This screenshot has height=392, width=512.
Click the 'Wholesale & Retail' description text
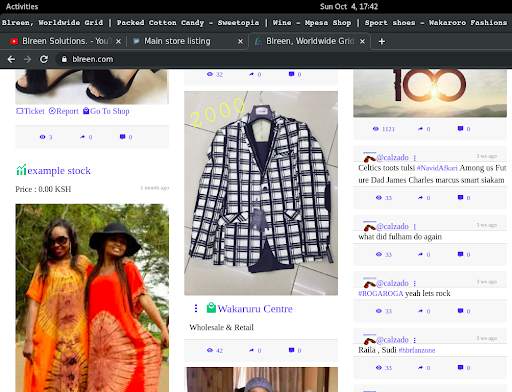click(x=221, y=327)
